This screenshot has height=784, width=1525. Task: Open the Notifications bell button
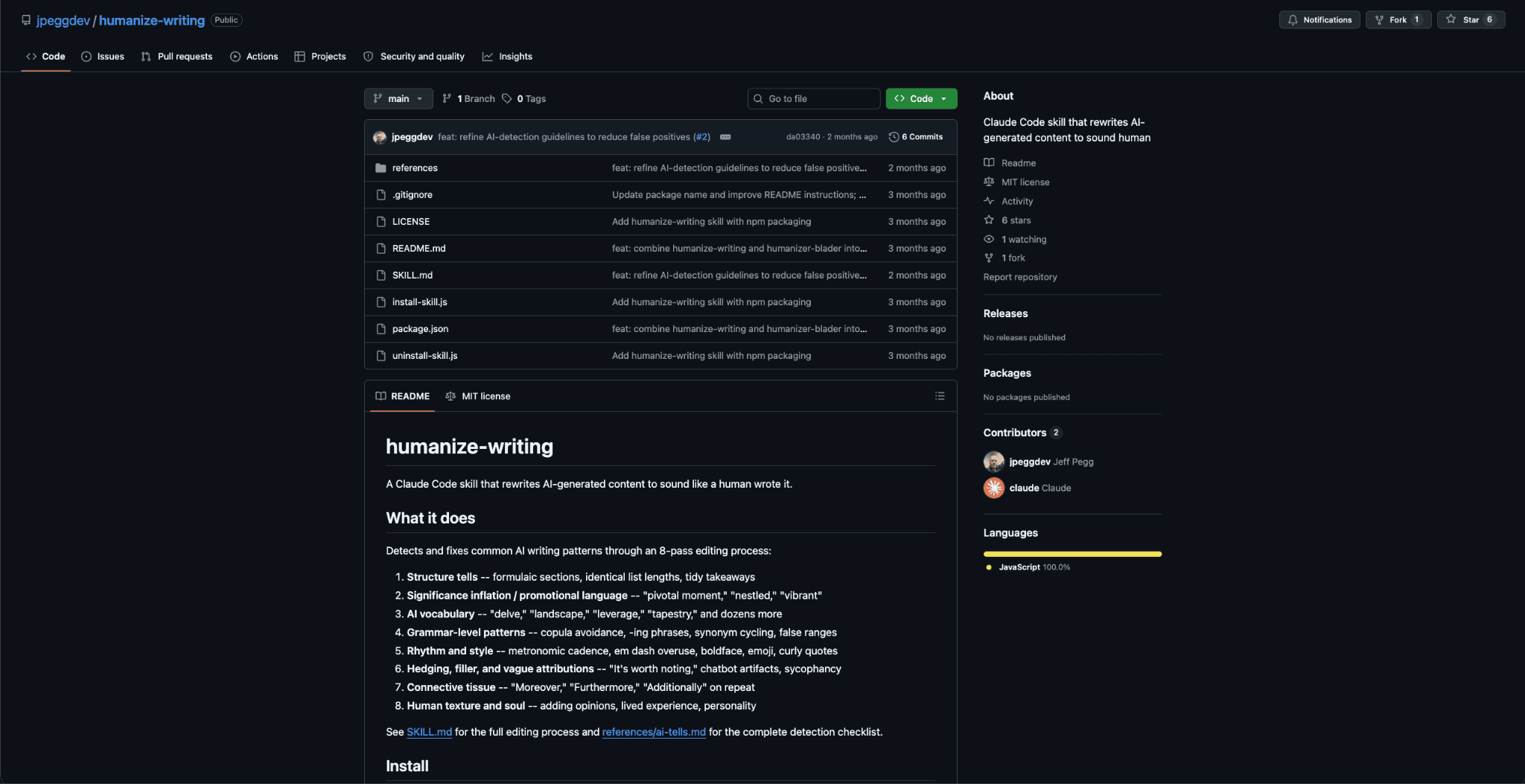(x=1319, y=20)
